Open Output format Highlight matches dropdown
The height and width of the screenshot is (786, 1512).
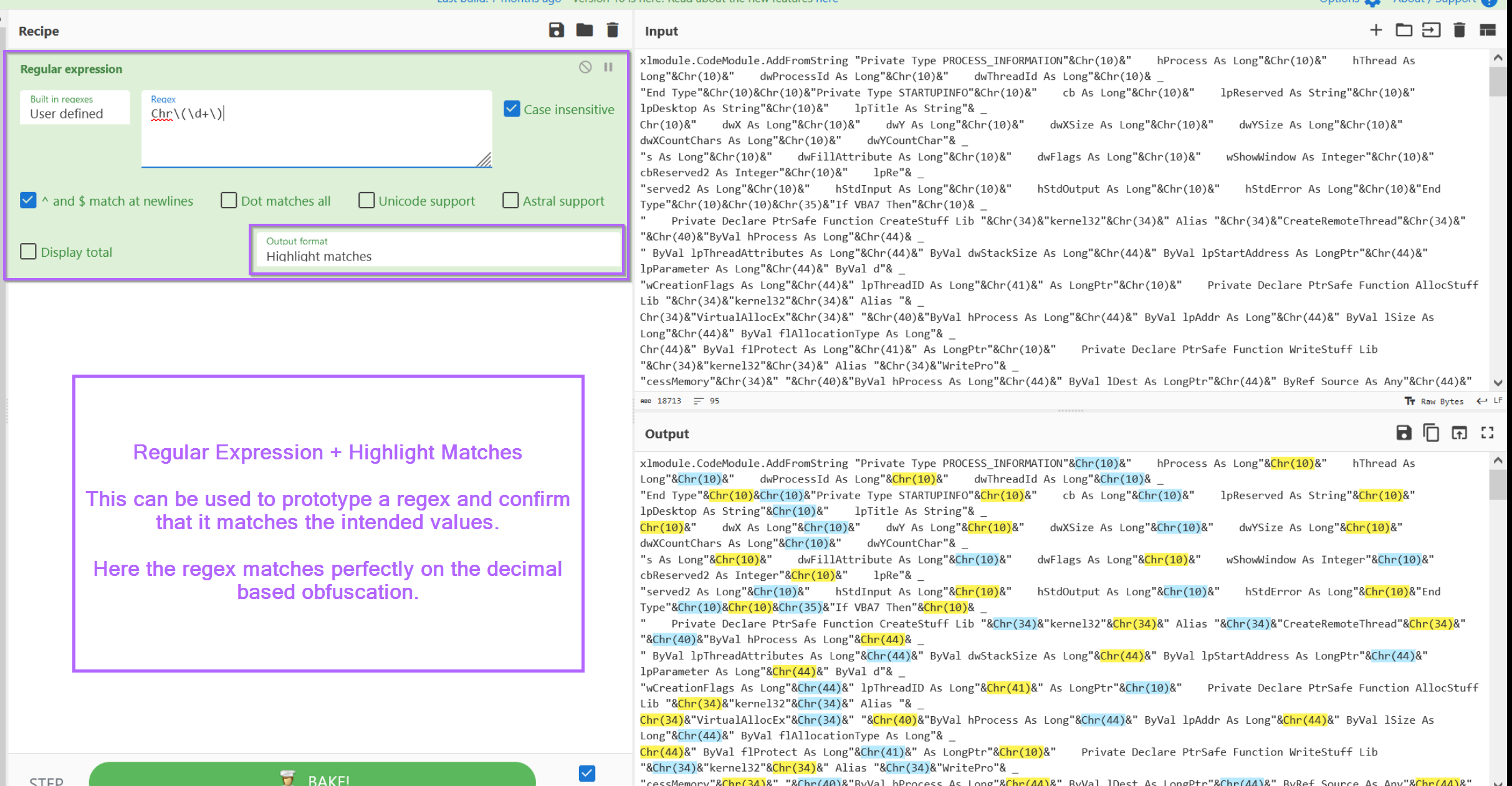click(436, 249)
